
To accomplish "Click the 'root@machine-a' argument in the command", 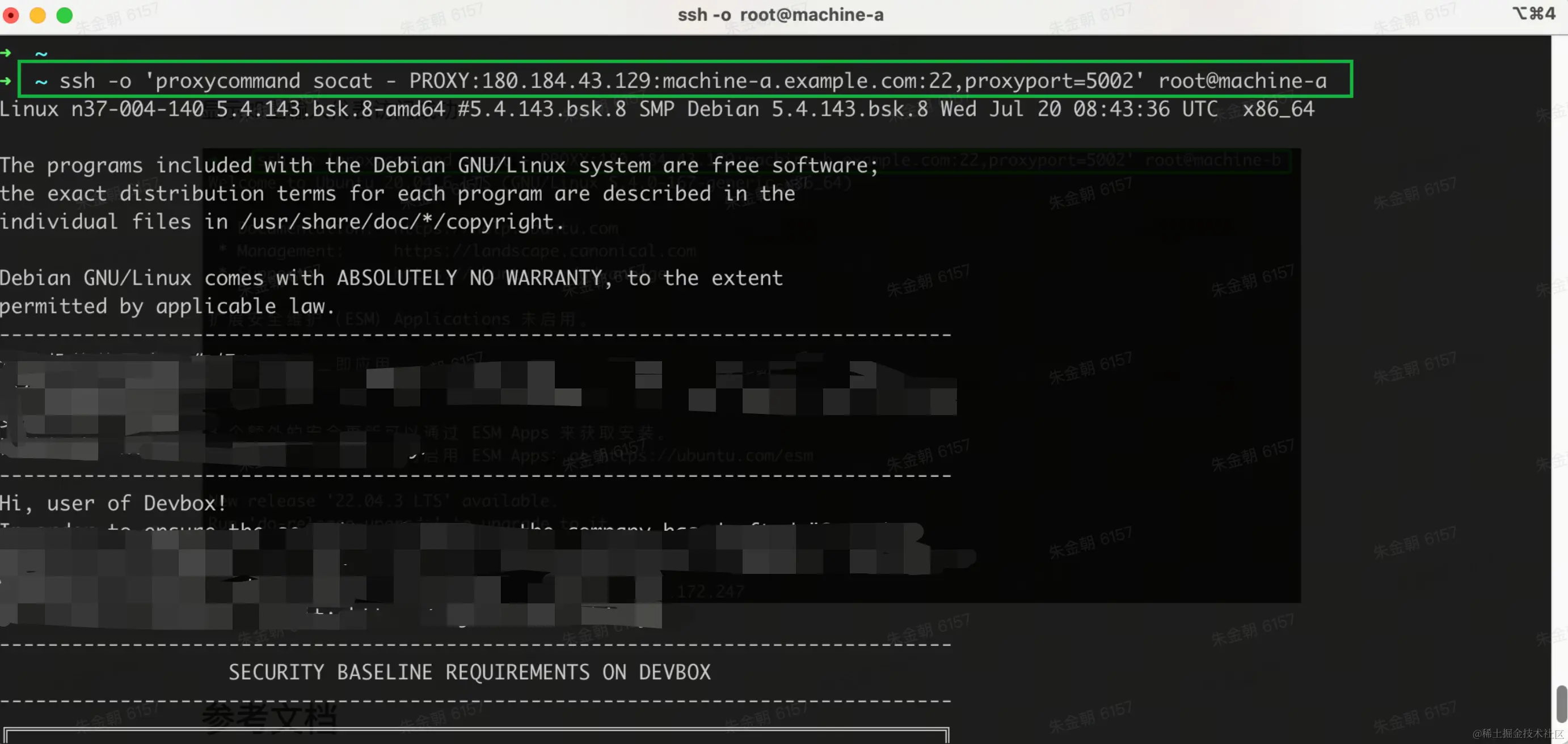I will point(1242,81).
